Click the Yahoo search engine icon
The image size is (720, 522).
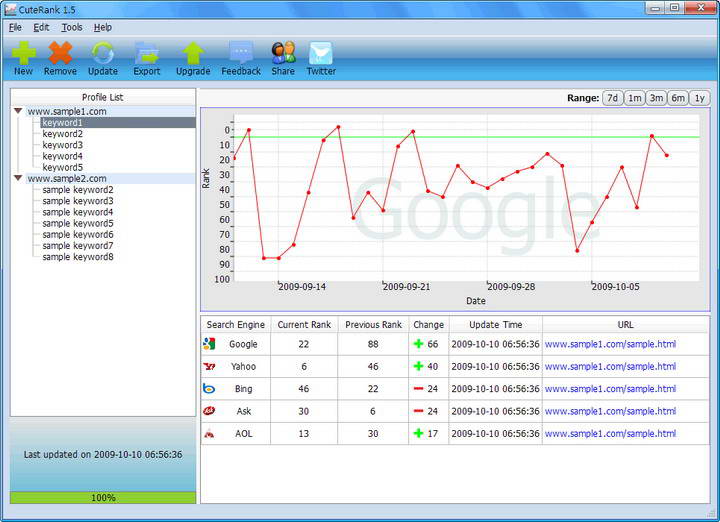[209, 366]
